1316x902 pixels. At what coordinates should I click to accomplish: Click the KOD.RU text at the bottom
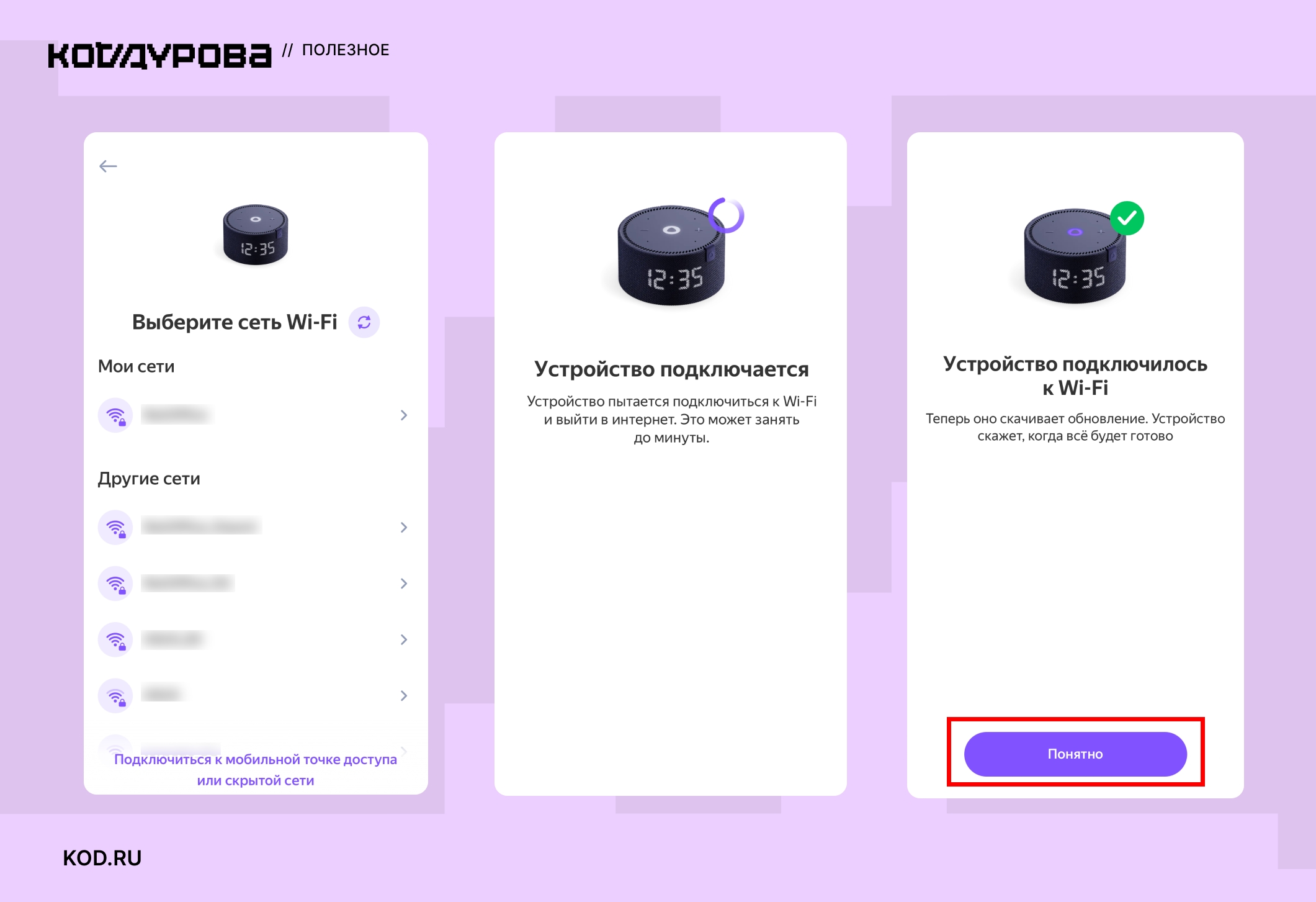pos(102,858)
